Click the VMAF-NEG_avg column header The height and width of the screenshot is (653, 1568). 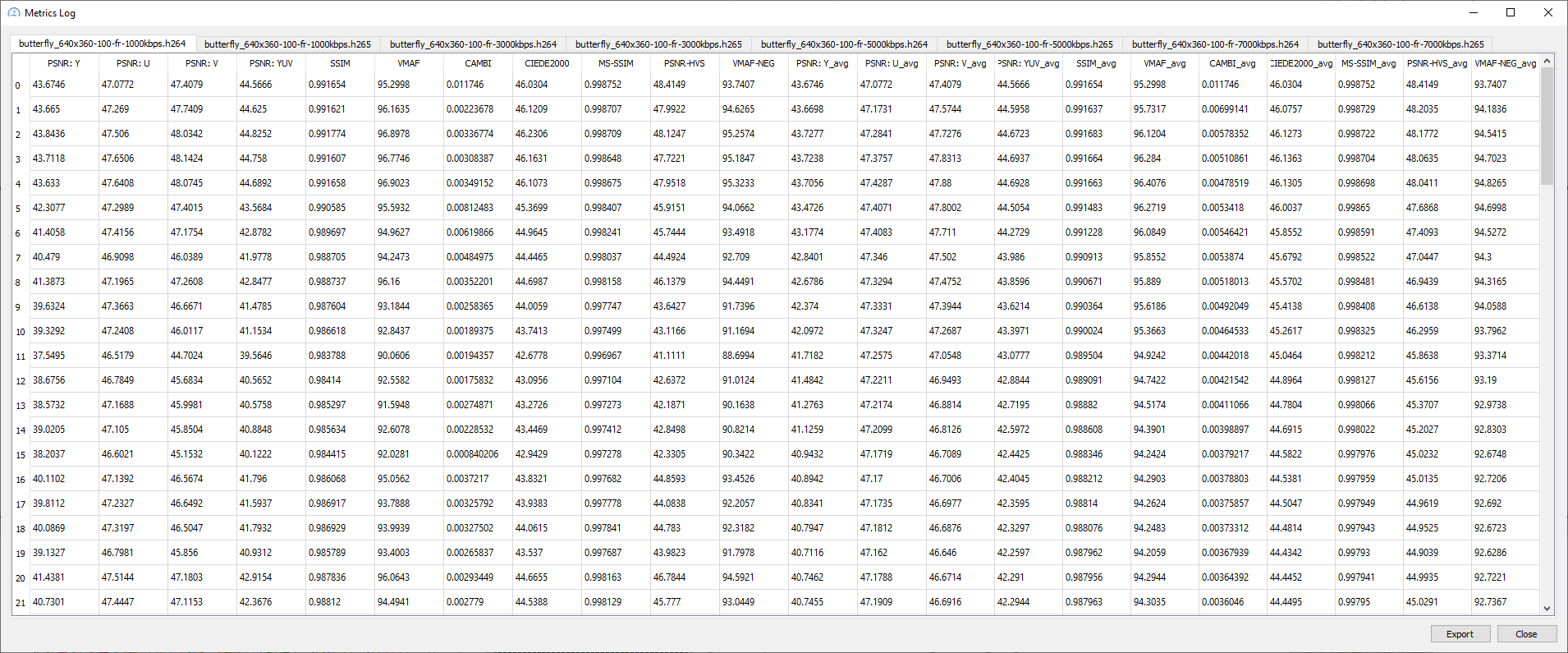pyautogui.click(x=1505, y=63)
